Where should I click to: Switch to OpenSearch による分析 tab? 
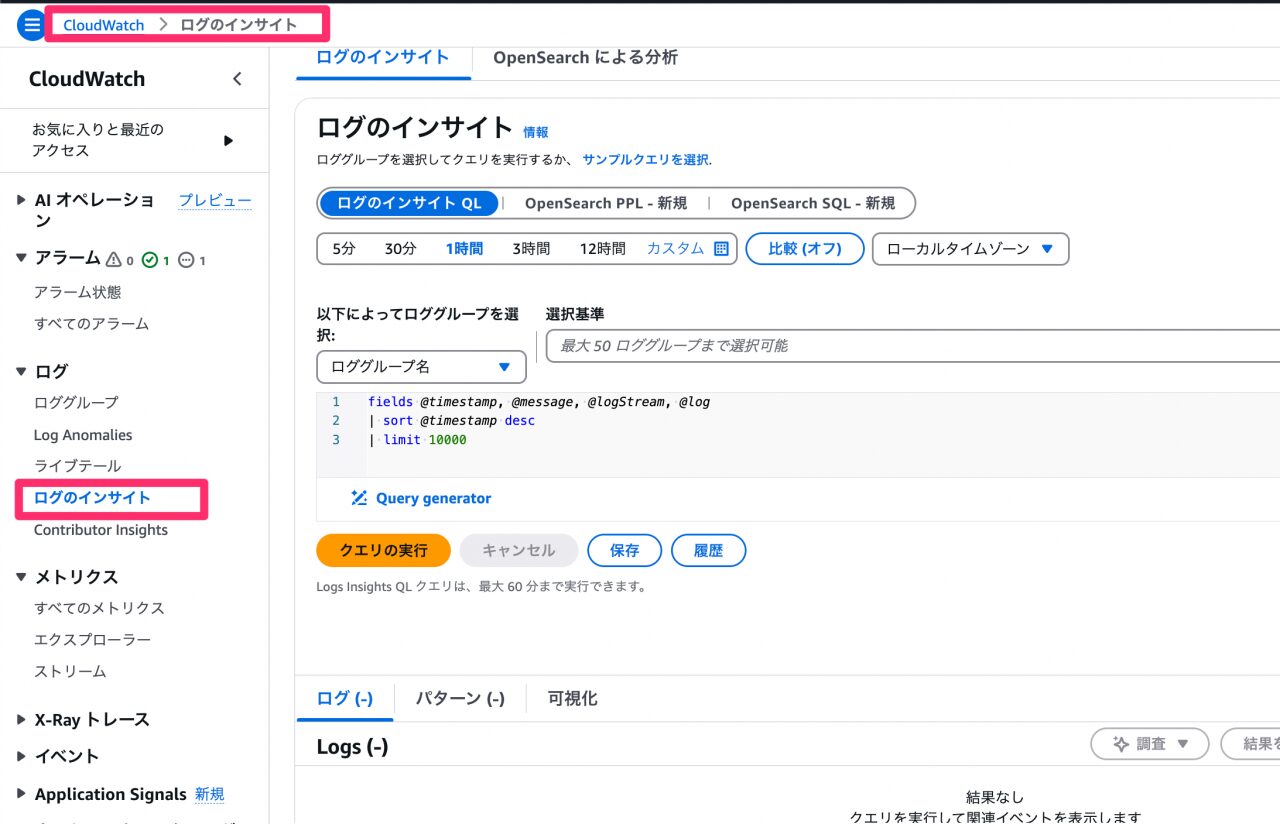[x=585, y=58]
